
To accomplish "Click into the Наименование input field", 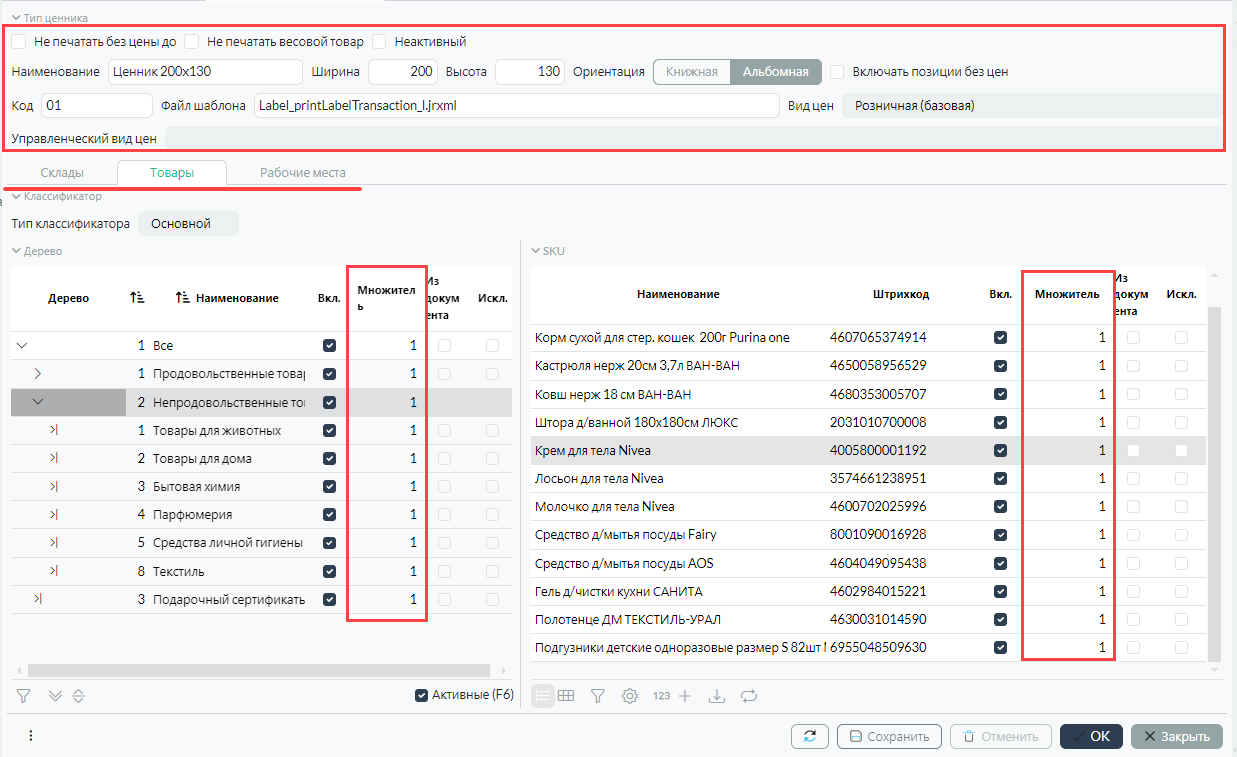I will 204,72.
